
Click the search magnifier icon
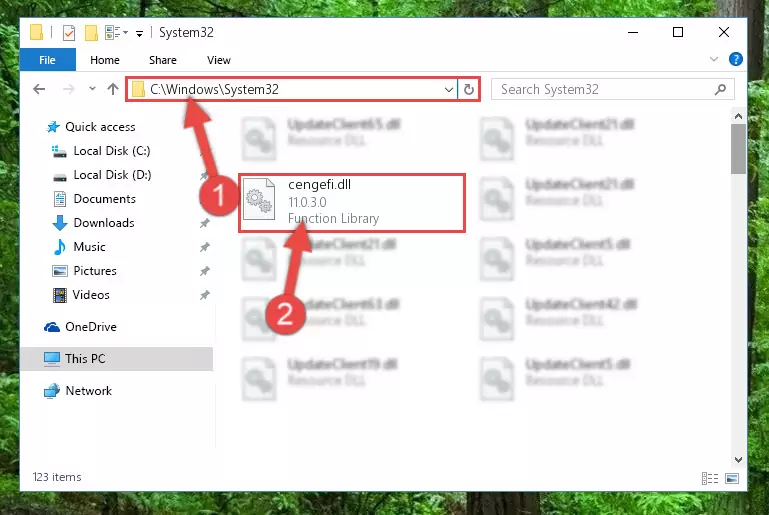coord(720,89)
